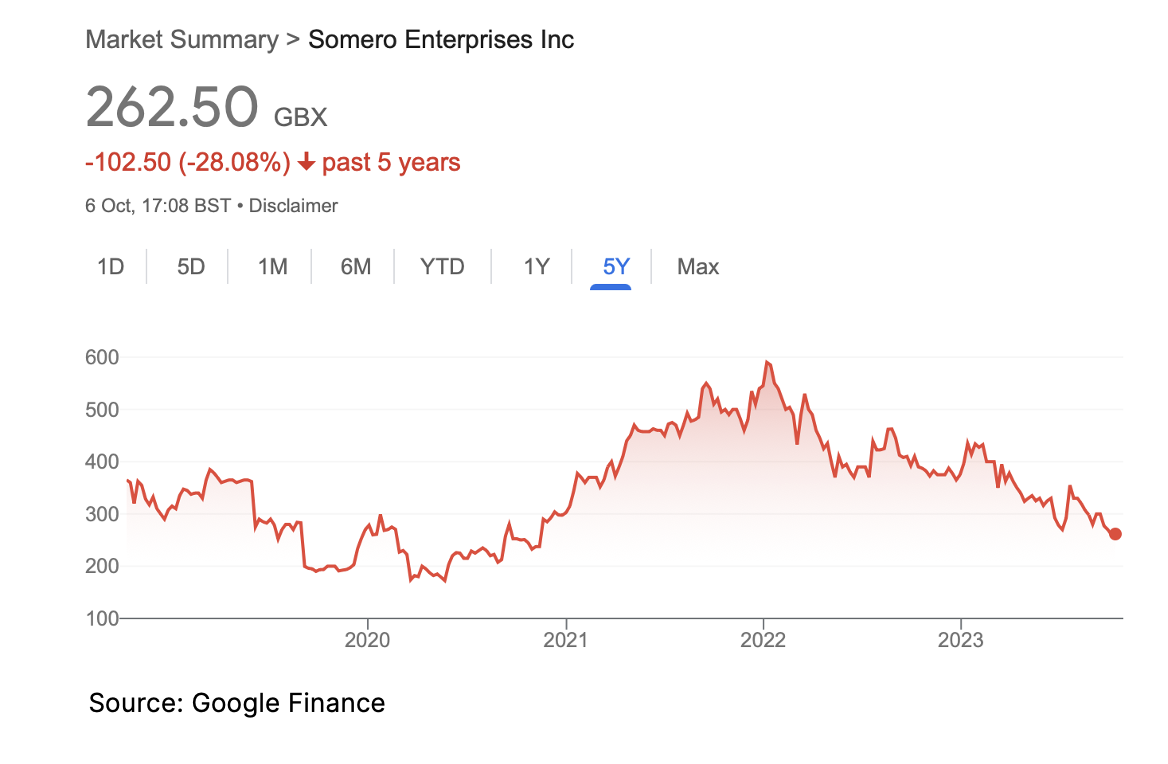Show the YTD chart range
1168x764 pixels.
tap(442, 267)
